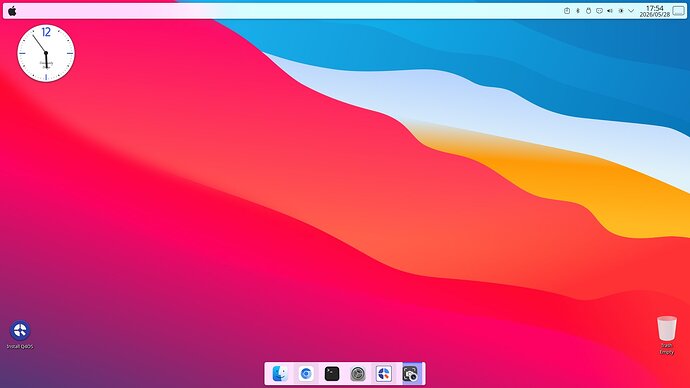Click the date 2026/05/28 in panel
Viewport: 690px width, 388px height.
(655, 15)
